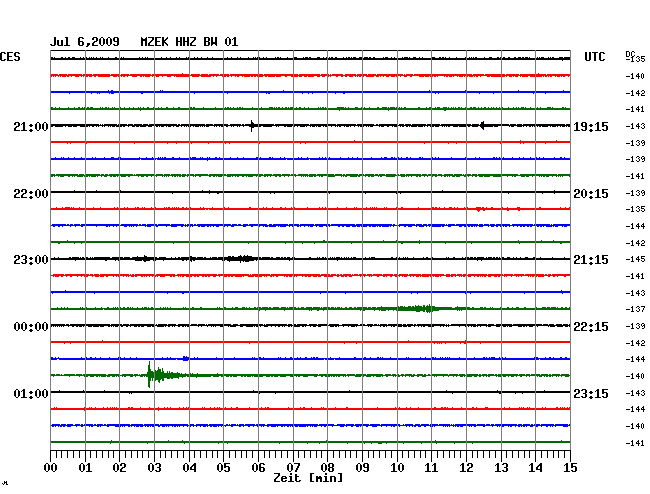Click the Jul 6,2009 date label
Screen dimensions: 650x494
85,42
